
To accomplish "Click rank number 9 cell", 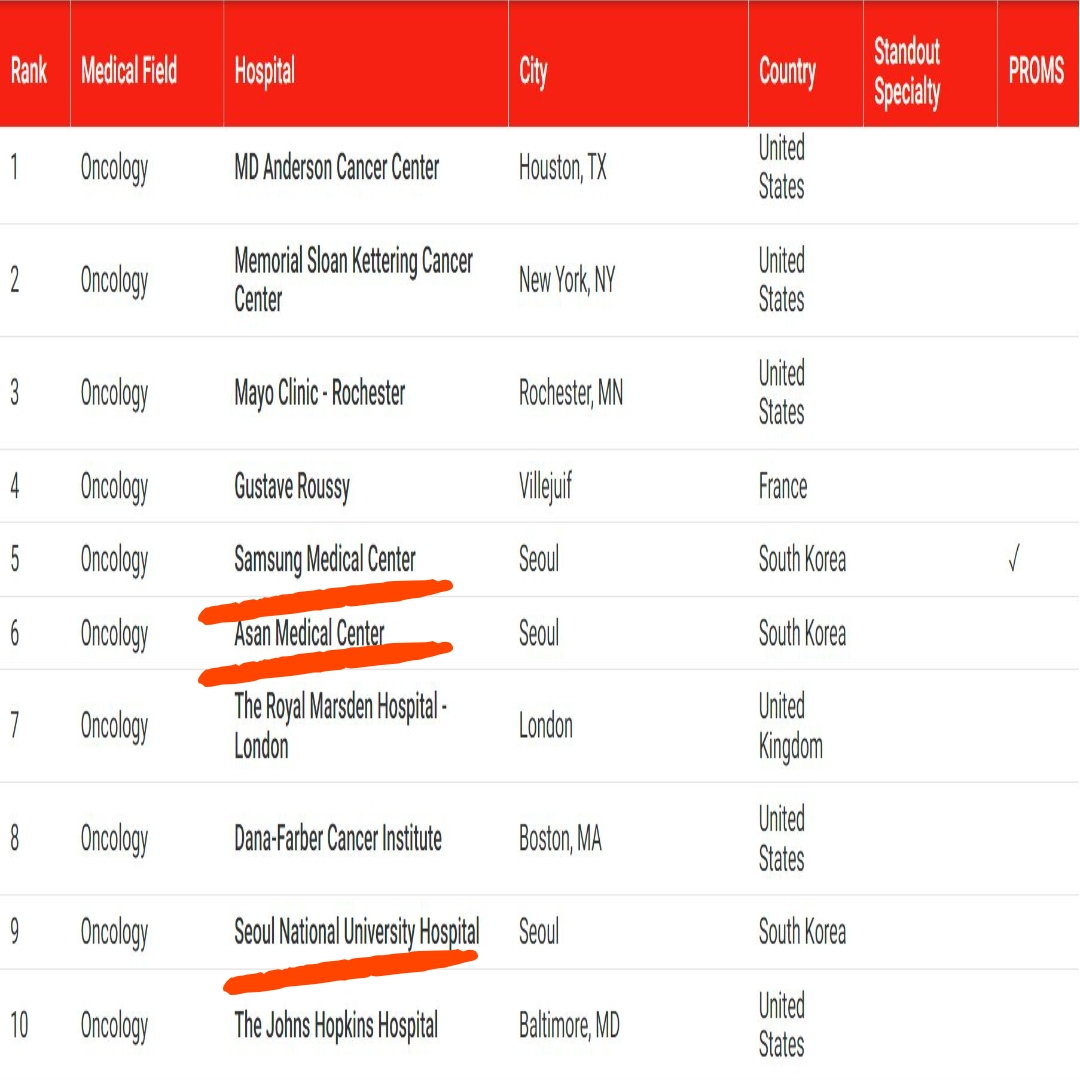I will tap(14, 933).
